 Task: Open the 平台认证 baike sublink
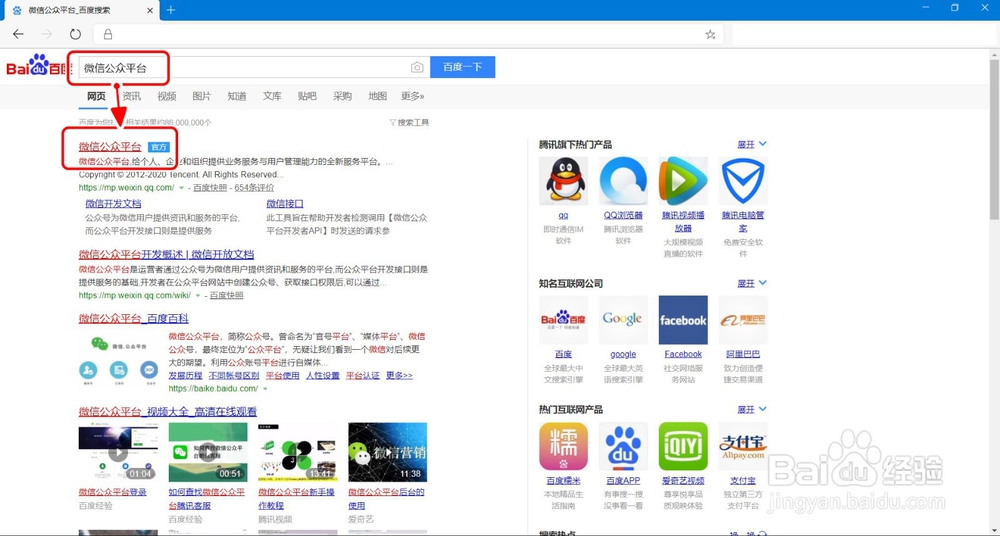click(x=362, y=376)
